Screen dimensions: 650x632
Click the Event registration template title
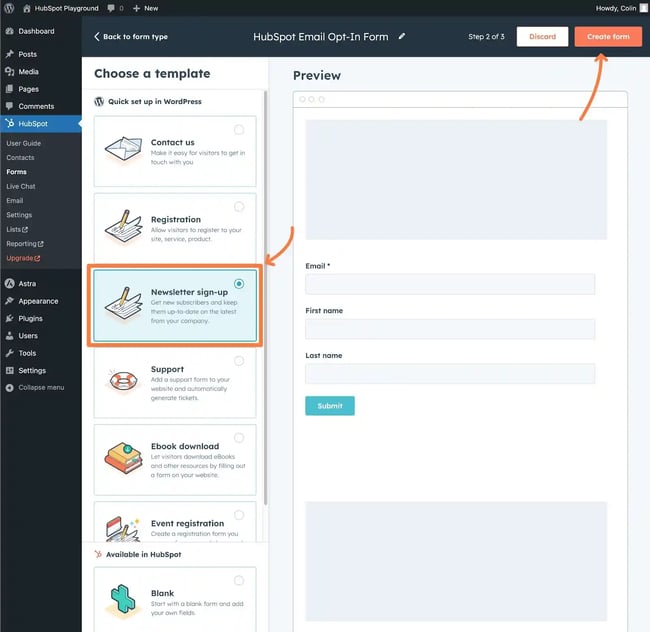(187, 523)
